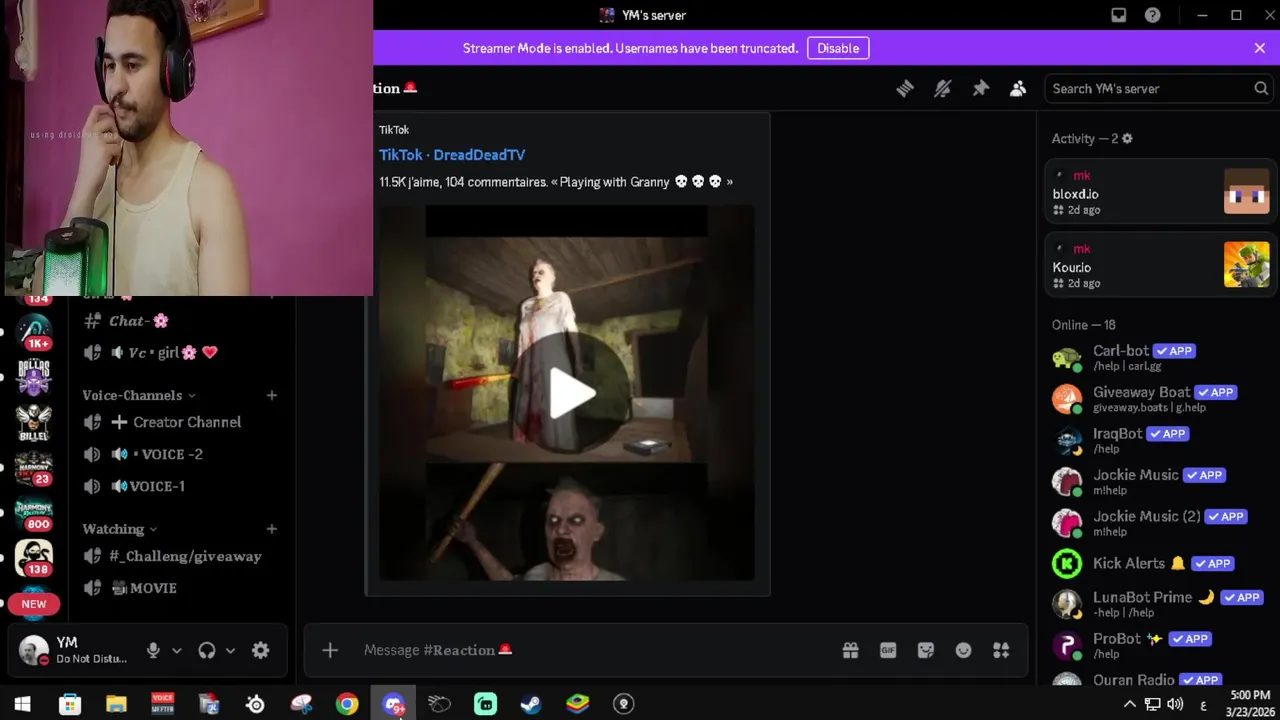
Task: Open the Apps launcher in message bar
Action: (1001, 650)
